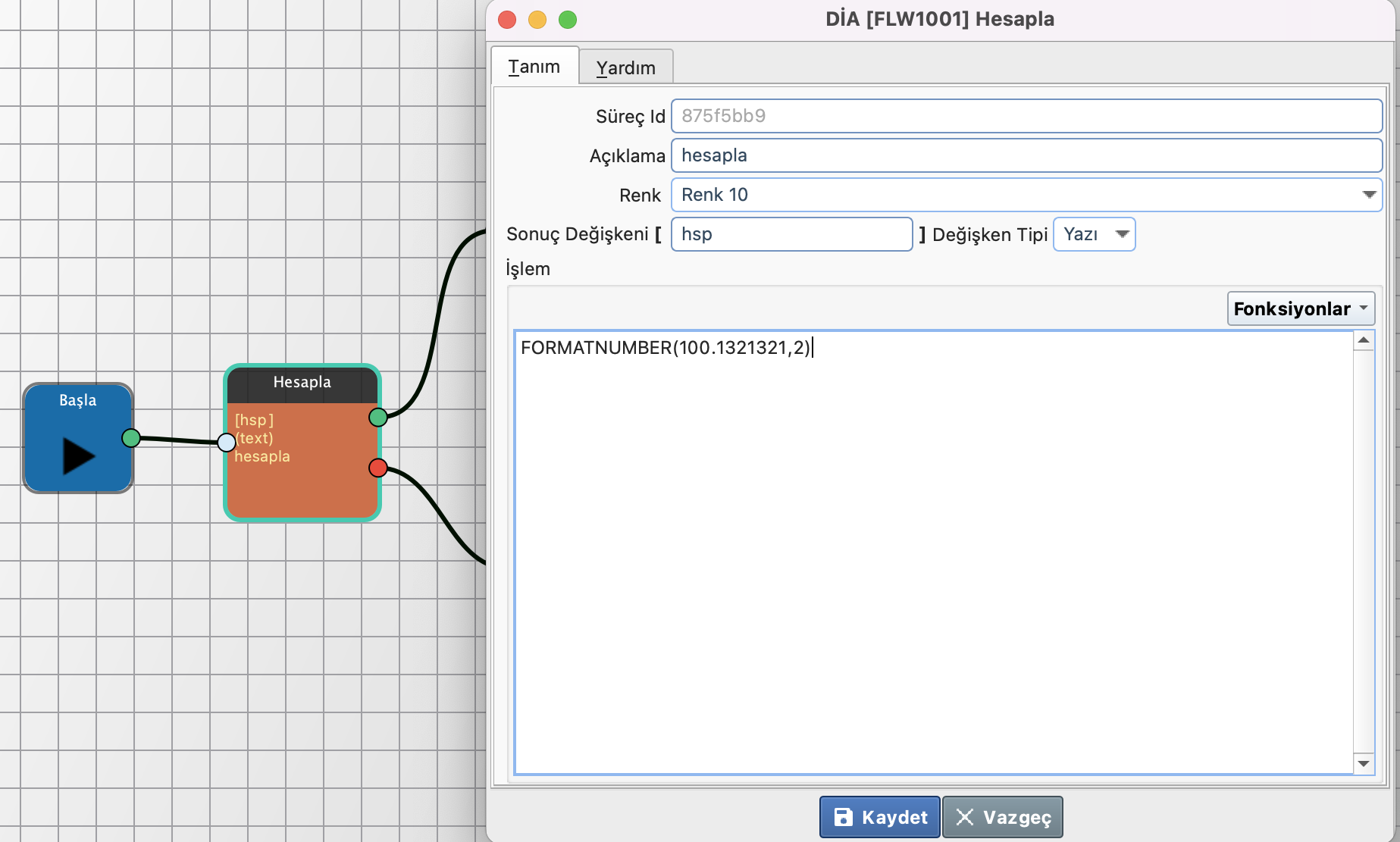
Task: Click the green success port on Hesapla node
Action: [x=377, y=417]
